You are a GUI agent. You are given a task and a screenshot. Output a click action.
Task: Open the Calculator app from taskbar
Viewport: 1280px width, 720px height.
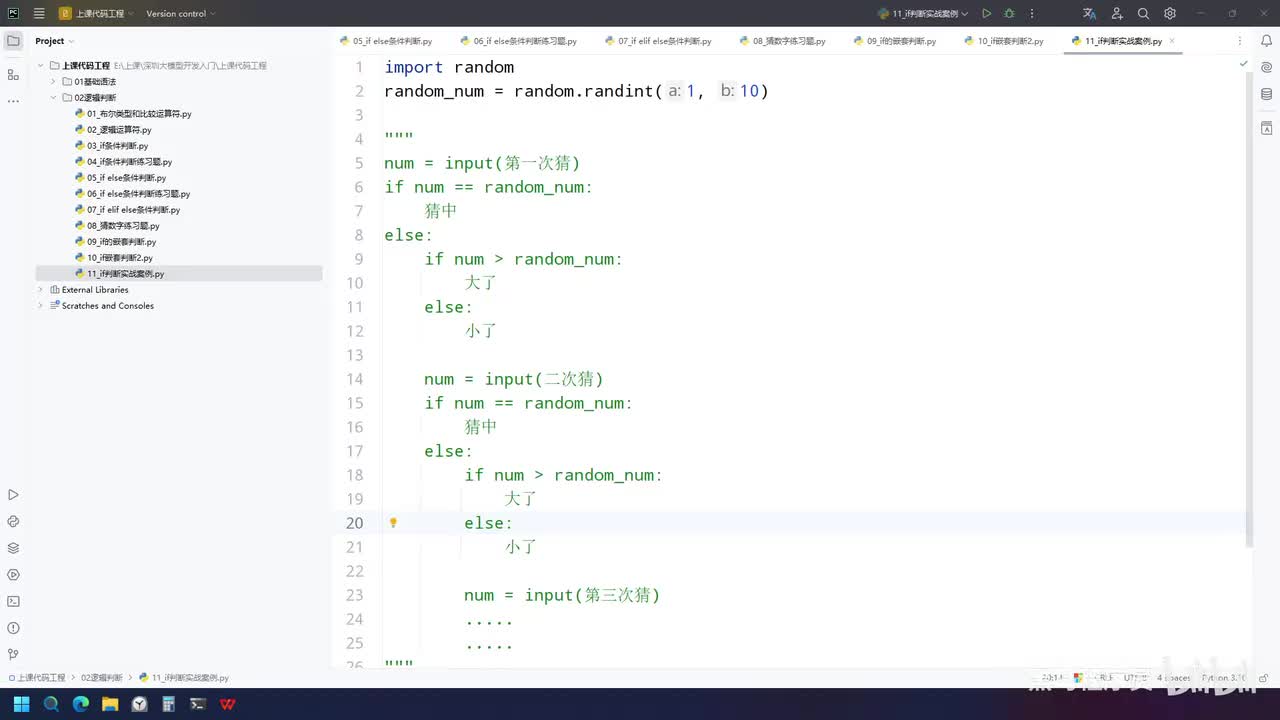169,704
